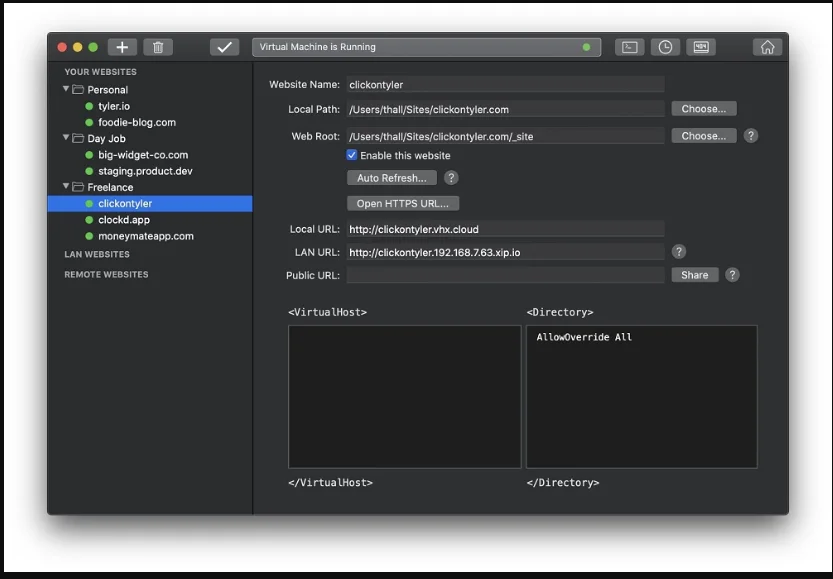This screenshot has width=833, height=579.
Task: Open the terminal console icon
Action: pos(630,47)
